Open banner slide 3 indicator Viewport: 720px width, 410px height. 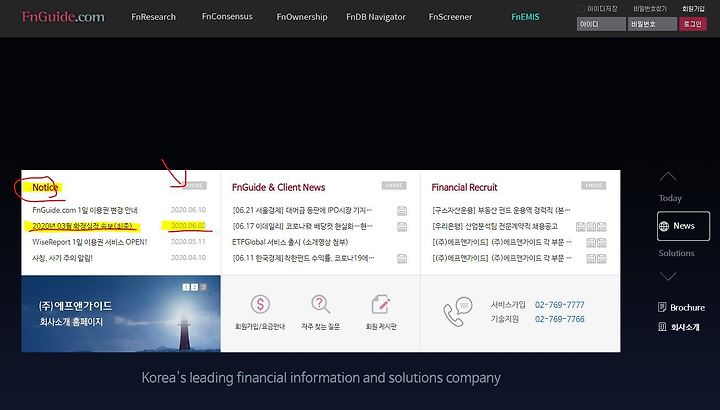coord(203,287)
